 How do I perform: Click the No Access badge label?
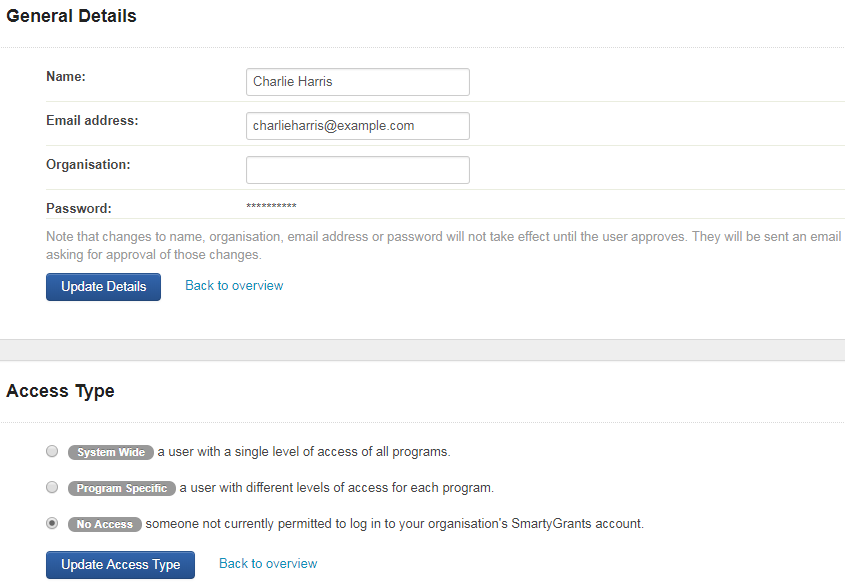point(105,524)
